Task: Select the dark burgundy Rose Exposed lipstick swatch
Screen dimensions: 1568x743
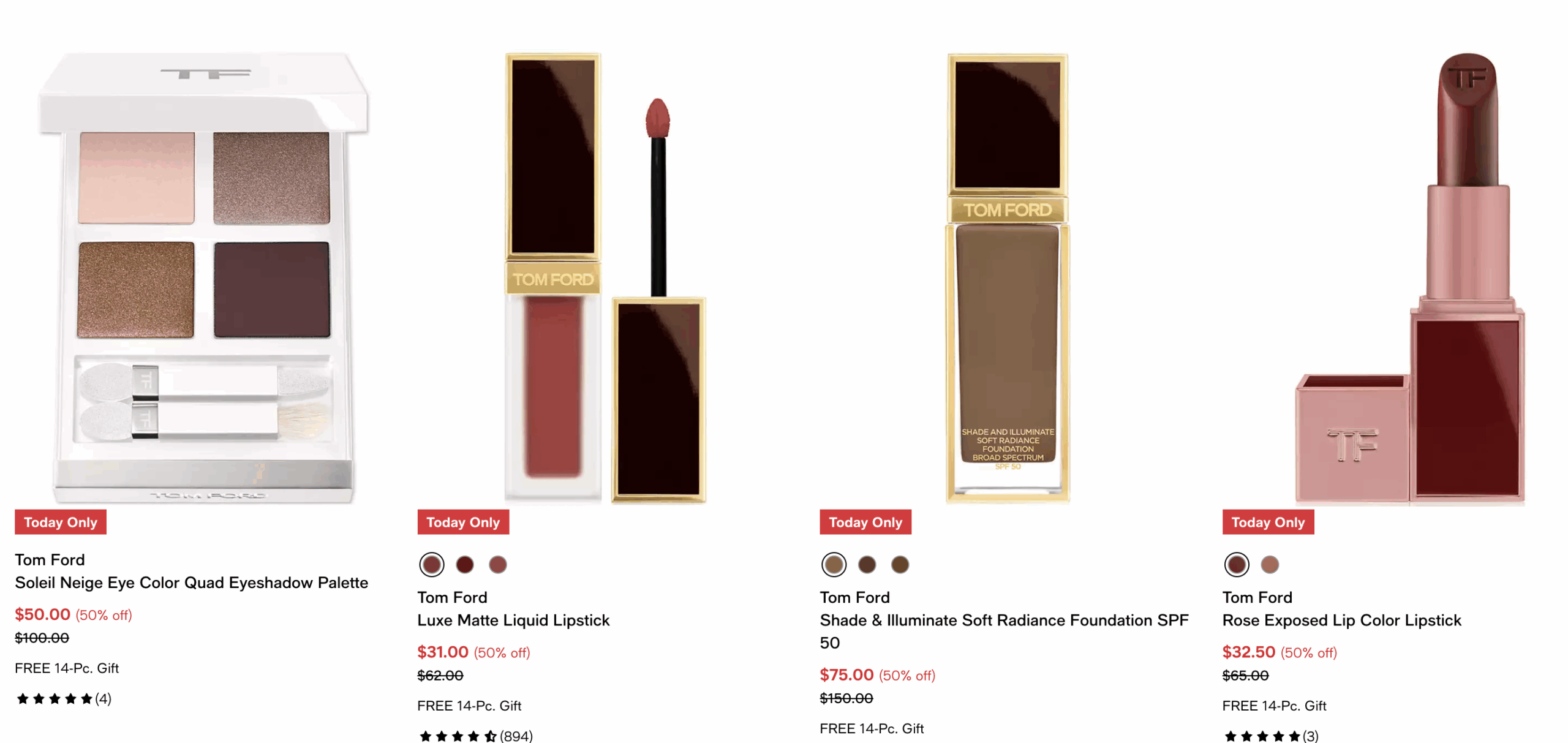Action: pos(1236,564)
